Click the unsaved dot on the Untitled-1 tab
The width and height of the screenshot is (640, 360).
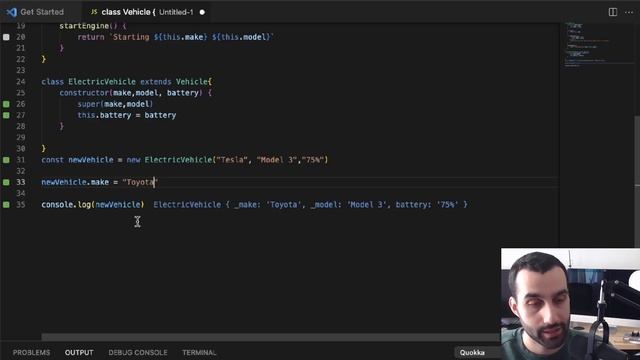tap(202, 12)
